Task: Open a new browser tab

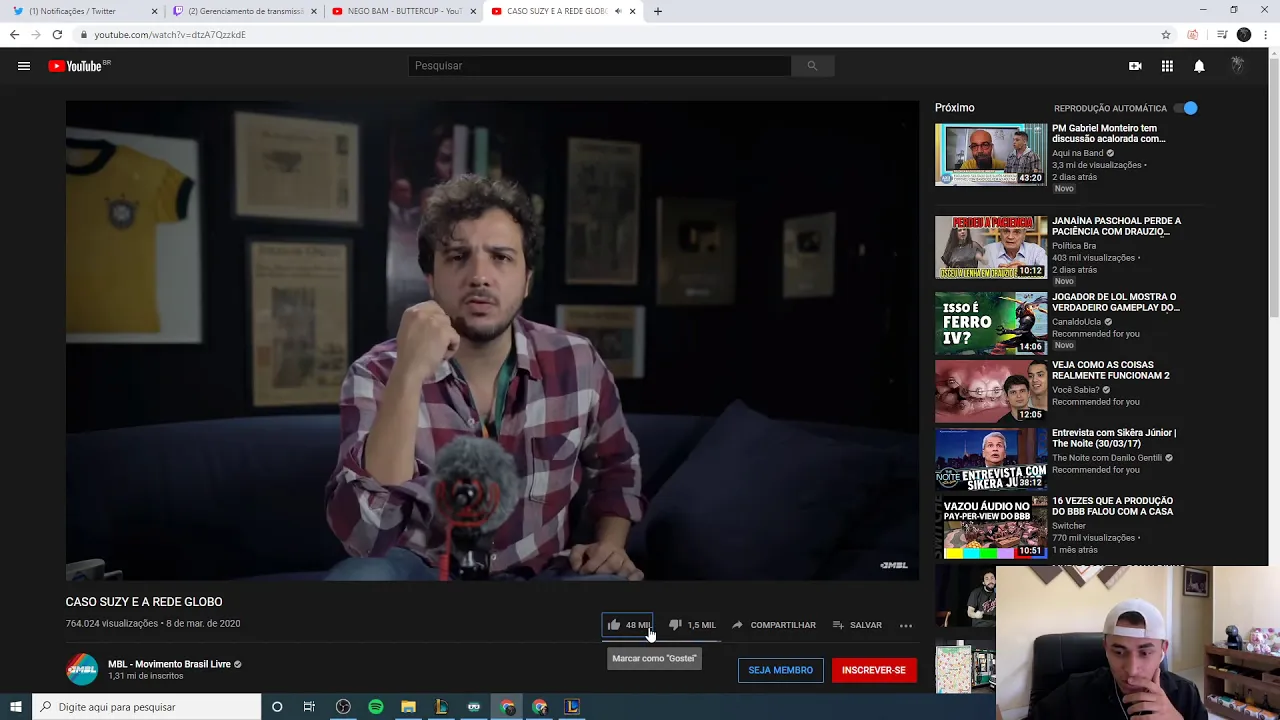Action: click(657, 11)
